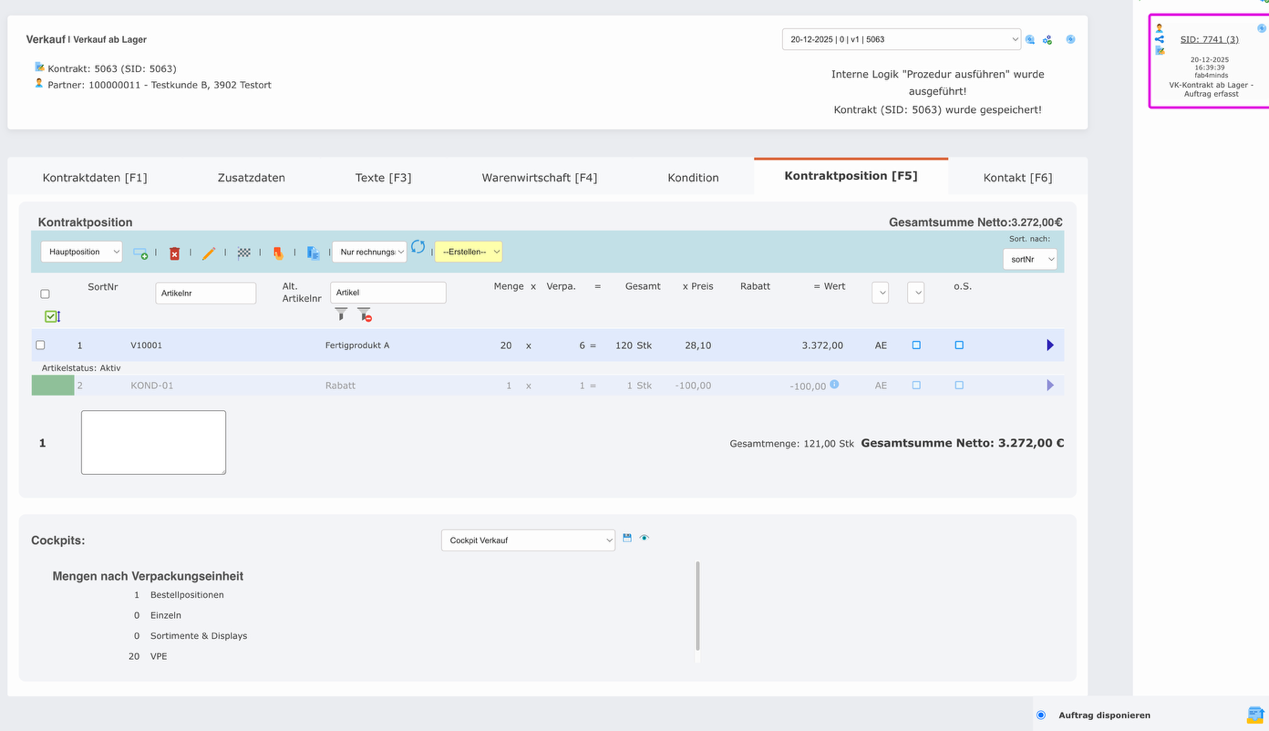Open the yellow --Erstellen-- dropdown
Viewport: 1269px width, 731px height.
[469, 252]
